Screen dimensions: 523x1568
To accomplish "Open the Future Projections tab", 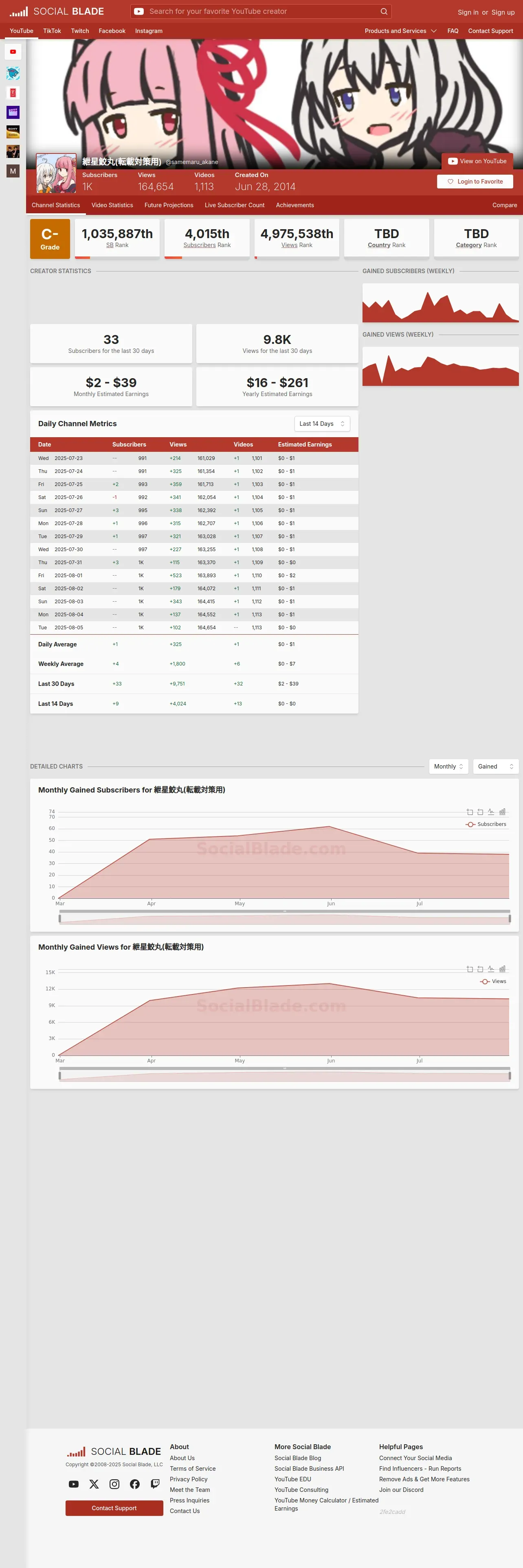I will point(169,205).
